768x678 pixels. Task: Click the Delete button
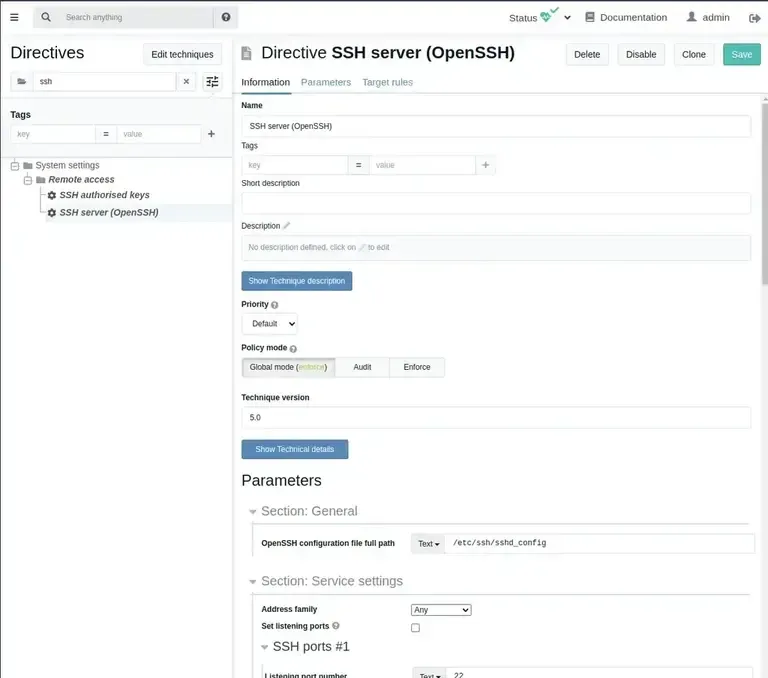[x=587, y=54]
